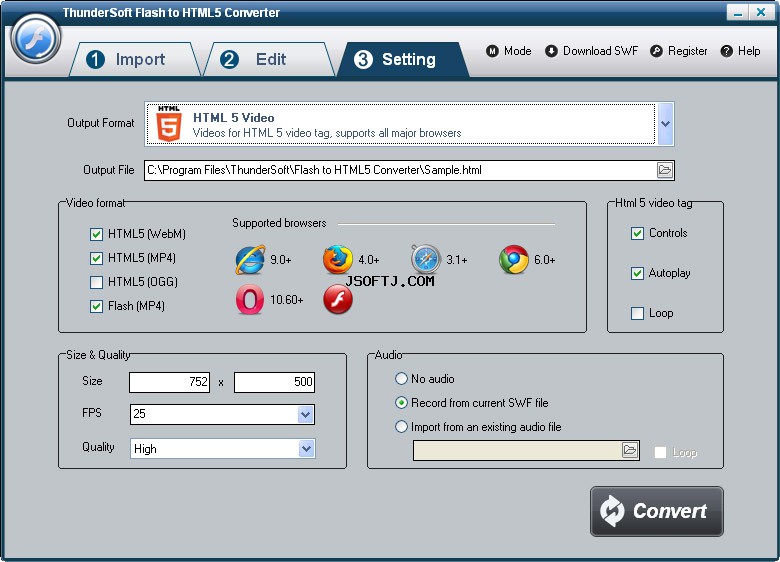Click the HTML5 shield icon in Output Format
Viewport: 780px width, 562px height.
pos(169,124)
